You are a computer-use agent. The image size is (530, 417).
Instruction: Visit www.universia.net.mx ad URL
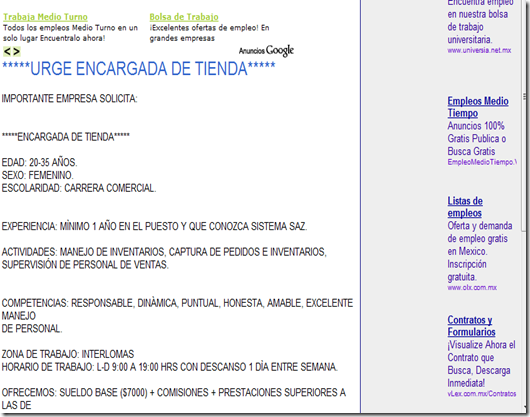click(479, 50)
